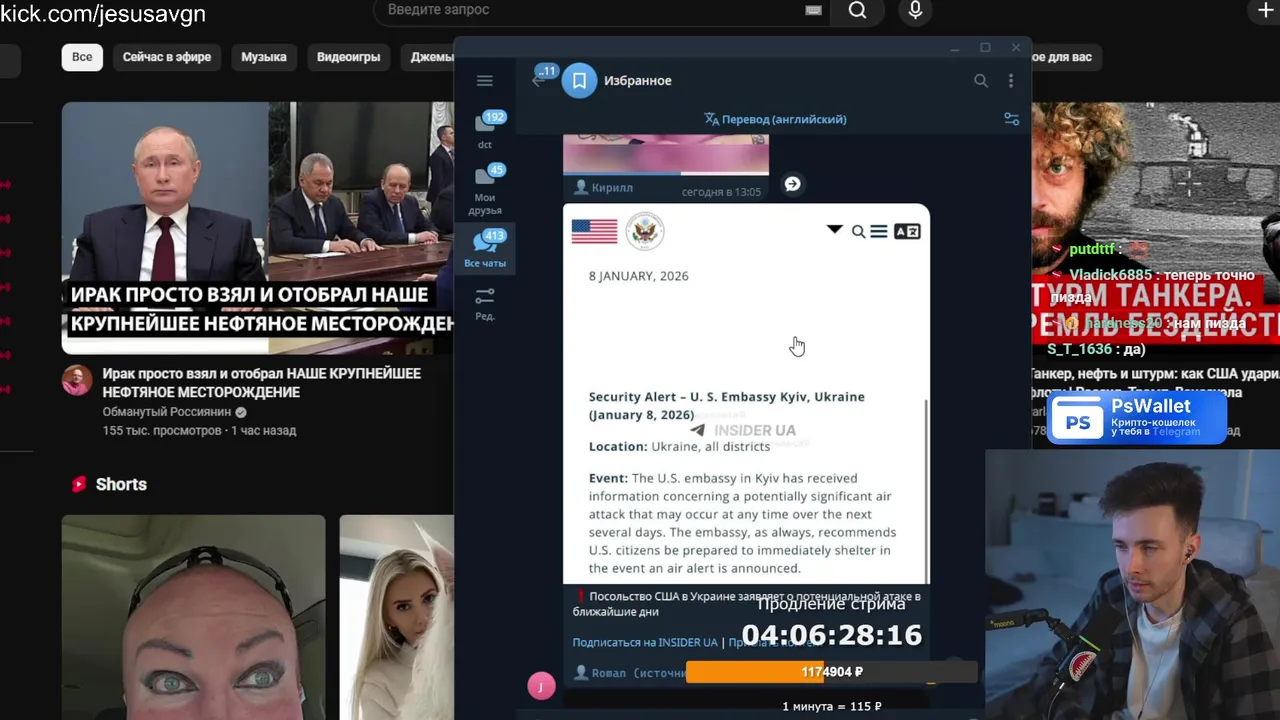
Task: Click the Избранное bookmark avatar
Action: 579,80
